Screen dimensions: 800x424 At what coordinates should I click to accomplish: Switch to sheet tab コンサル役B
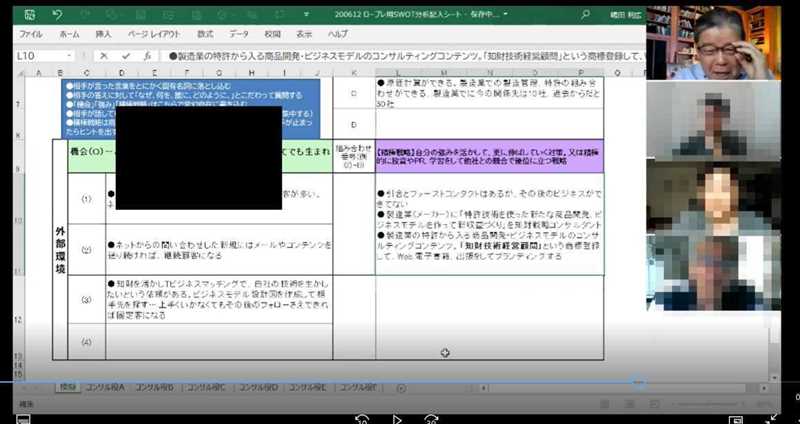(155, 388)
